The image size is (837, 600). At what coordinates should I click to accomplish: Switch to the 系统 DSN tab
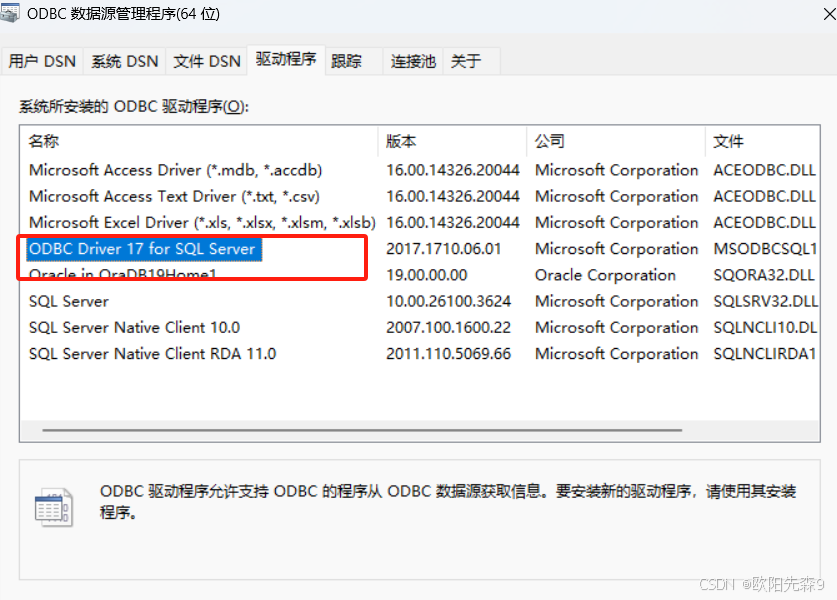[124, 61]
